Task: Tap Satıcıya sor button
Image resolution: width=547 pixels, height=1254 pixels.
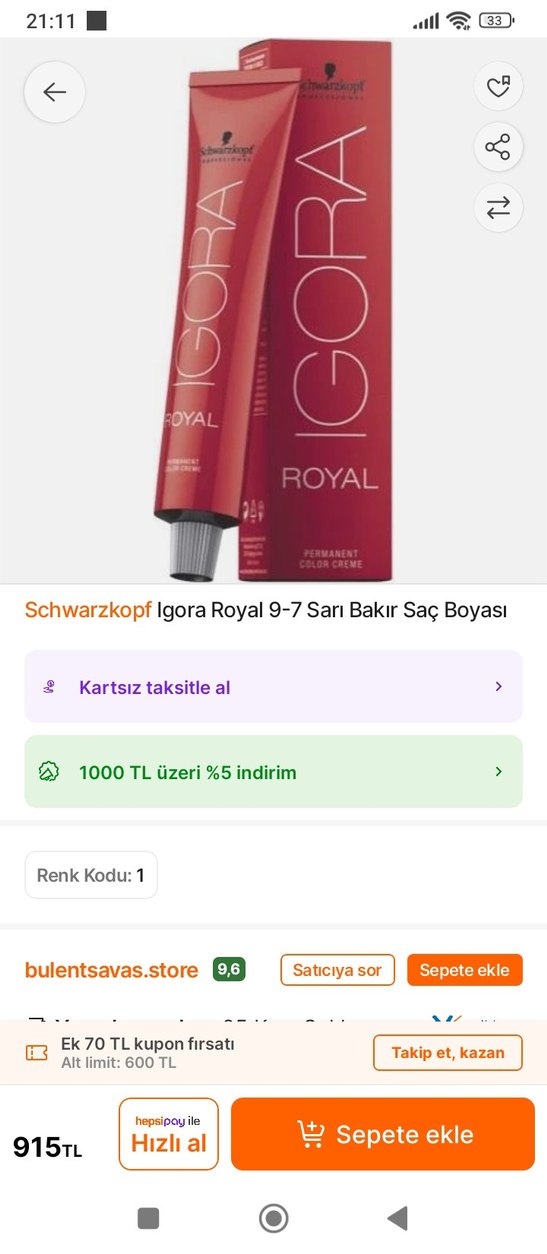Action: [338, 970]
